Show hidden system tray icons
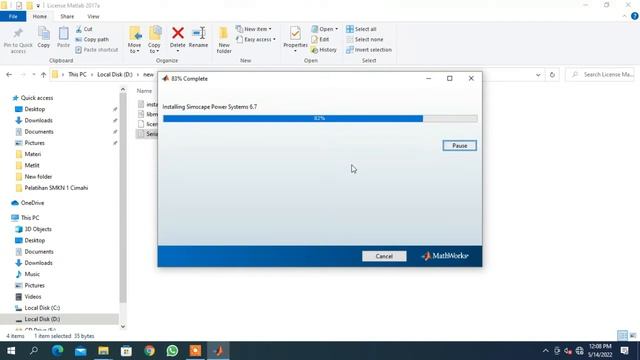This screenshot has height=360, width=640. pyautogui.click(x=545, y=351)
